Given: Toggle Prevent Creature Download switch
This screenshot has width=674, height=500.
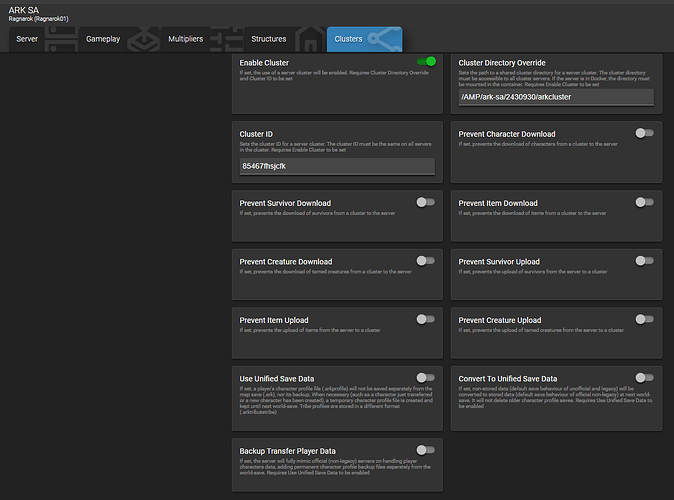Looking at the screenshot, I should (426, 261).
